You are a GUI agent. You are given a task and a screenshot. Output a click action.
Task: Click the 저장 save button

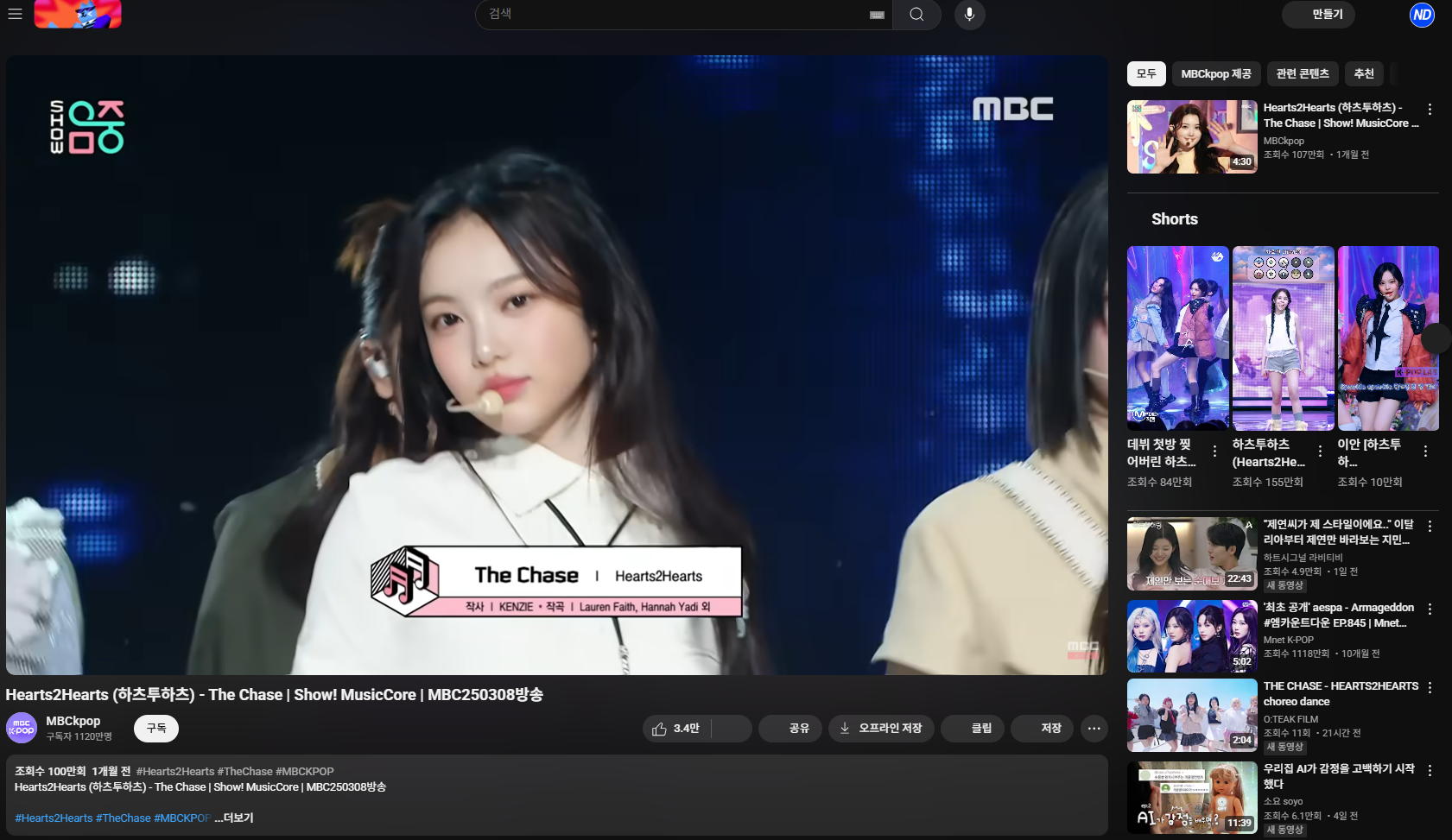(1042, 729)
